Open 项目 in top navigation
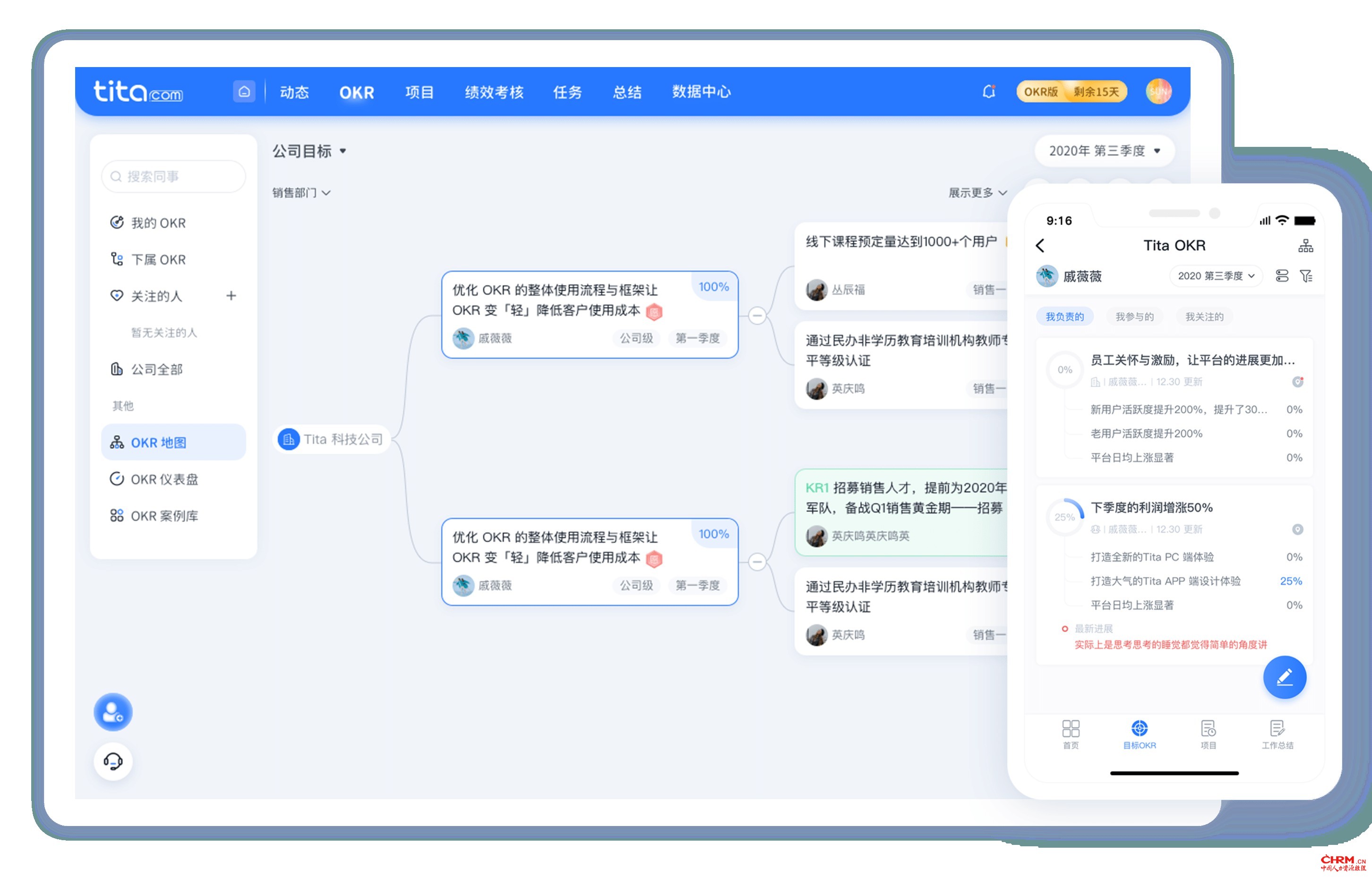This screenshot has width=1372, height=877. click(x=420, y=92)
